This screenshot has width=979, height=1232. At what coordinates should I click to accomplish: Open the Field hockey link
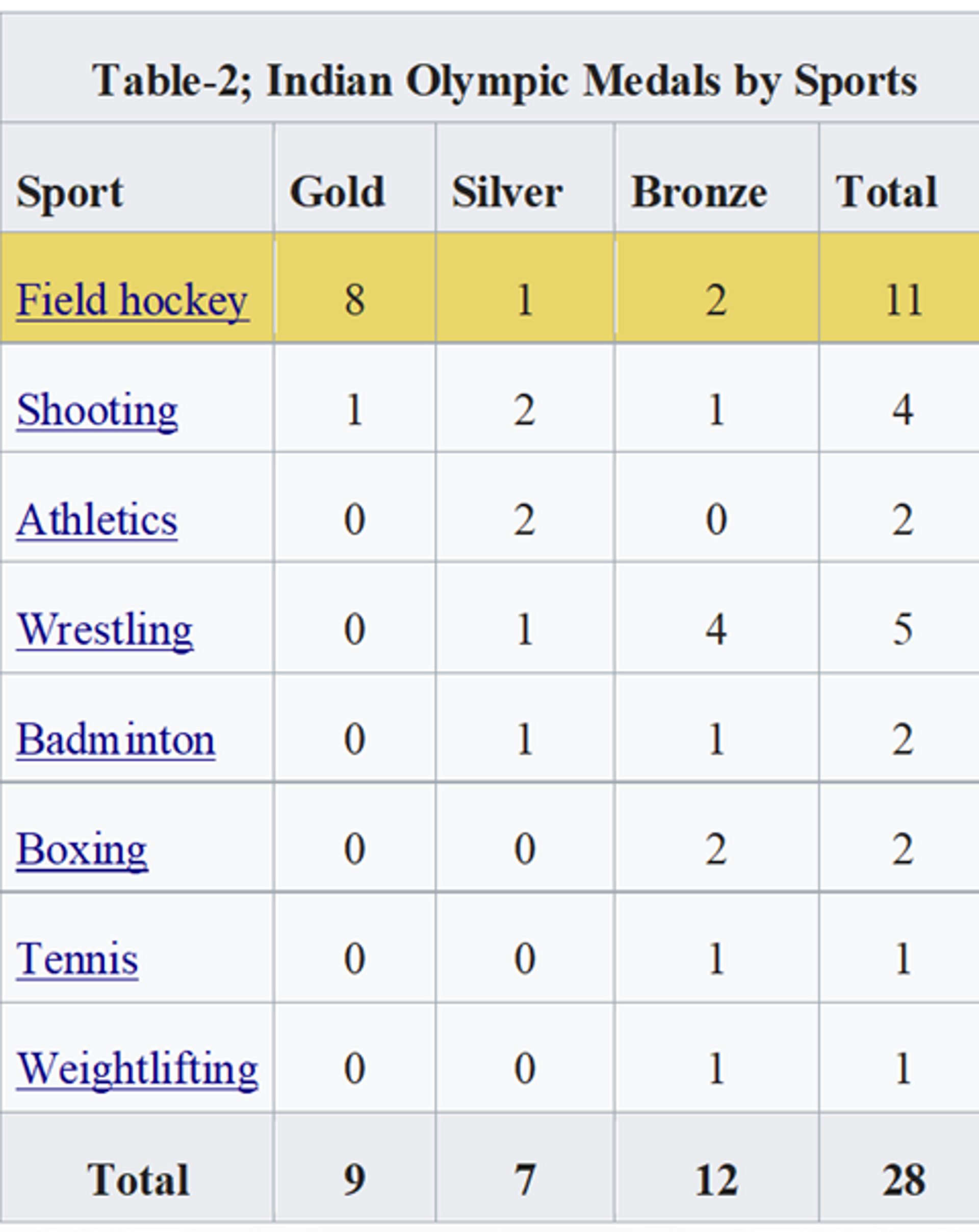point(132,299)
